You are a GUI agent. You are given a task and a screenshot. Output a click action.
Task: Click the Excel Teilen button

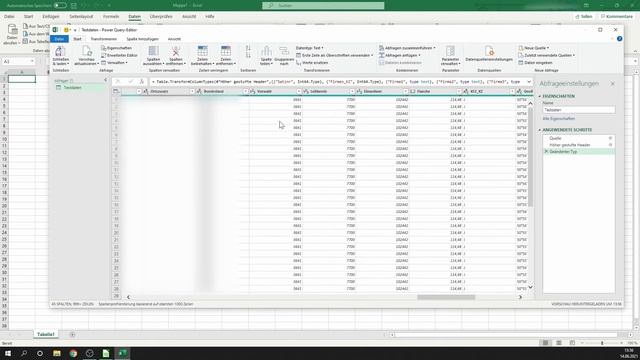pyautogui.click(x=584, y=16)
